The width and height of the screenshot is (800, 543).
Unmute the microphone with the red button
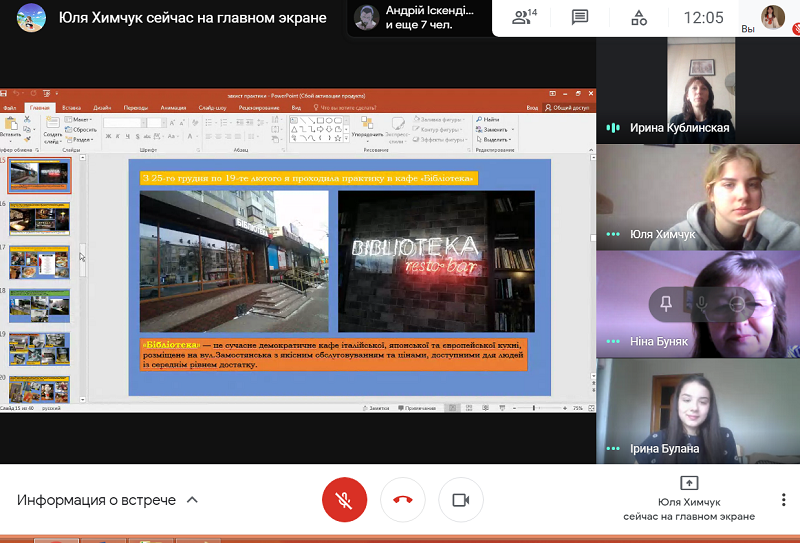pyautogui.click(x=344, y=500)
